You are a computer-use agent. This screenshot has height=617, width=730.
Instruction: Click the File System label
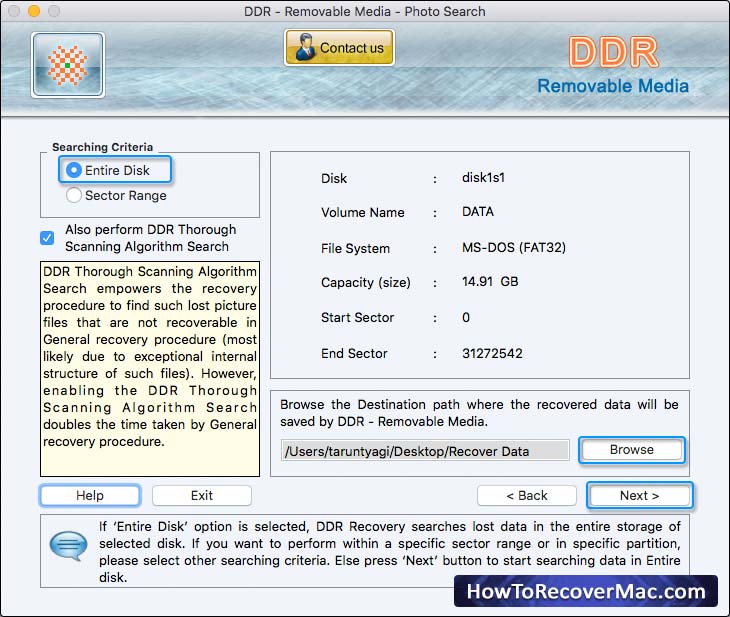[x=355, y=248]
